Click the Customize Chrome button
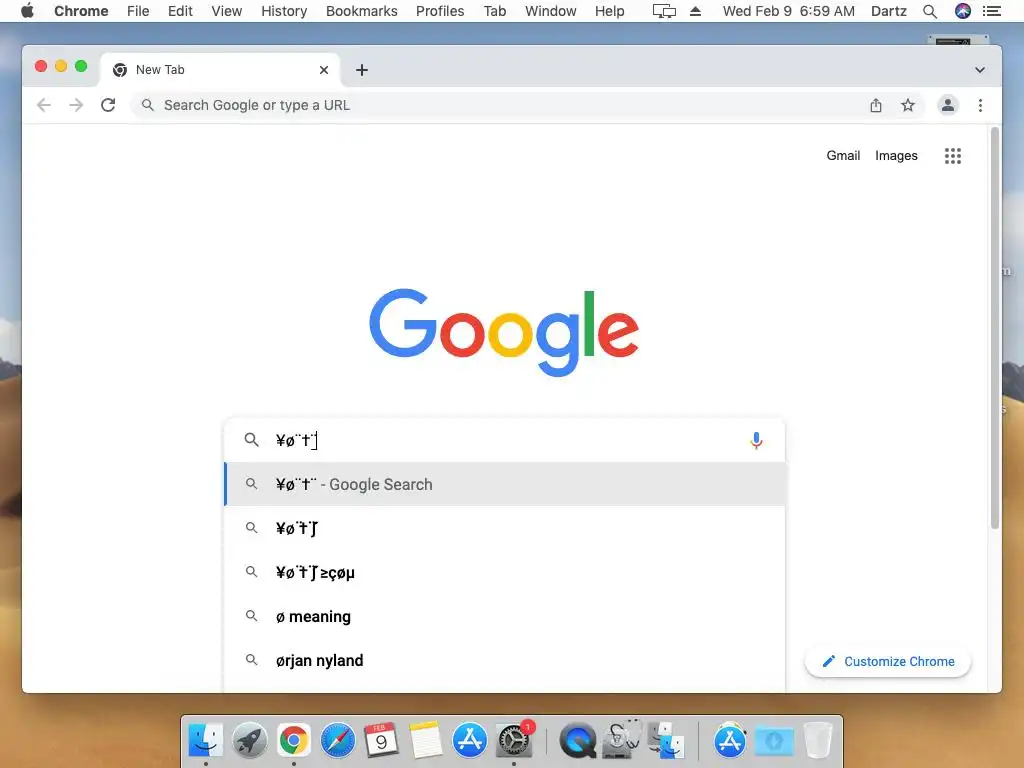 point(888,662)
